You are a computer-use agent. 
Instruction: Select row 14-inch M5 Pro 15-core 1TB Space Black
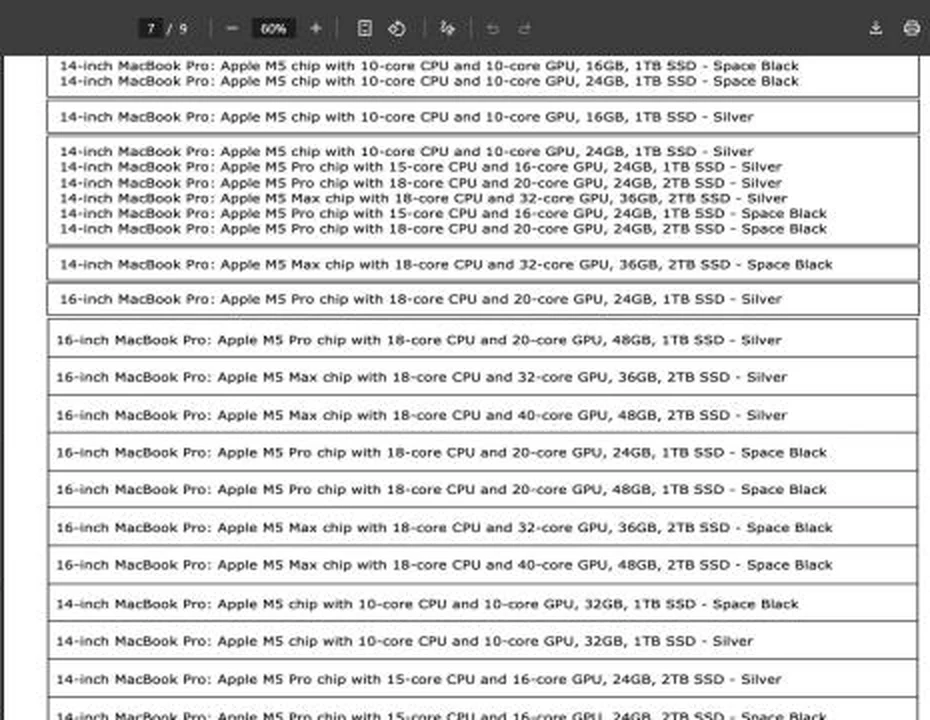443,214
